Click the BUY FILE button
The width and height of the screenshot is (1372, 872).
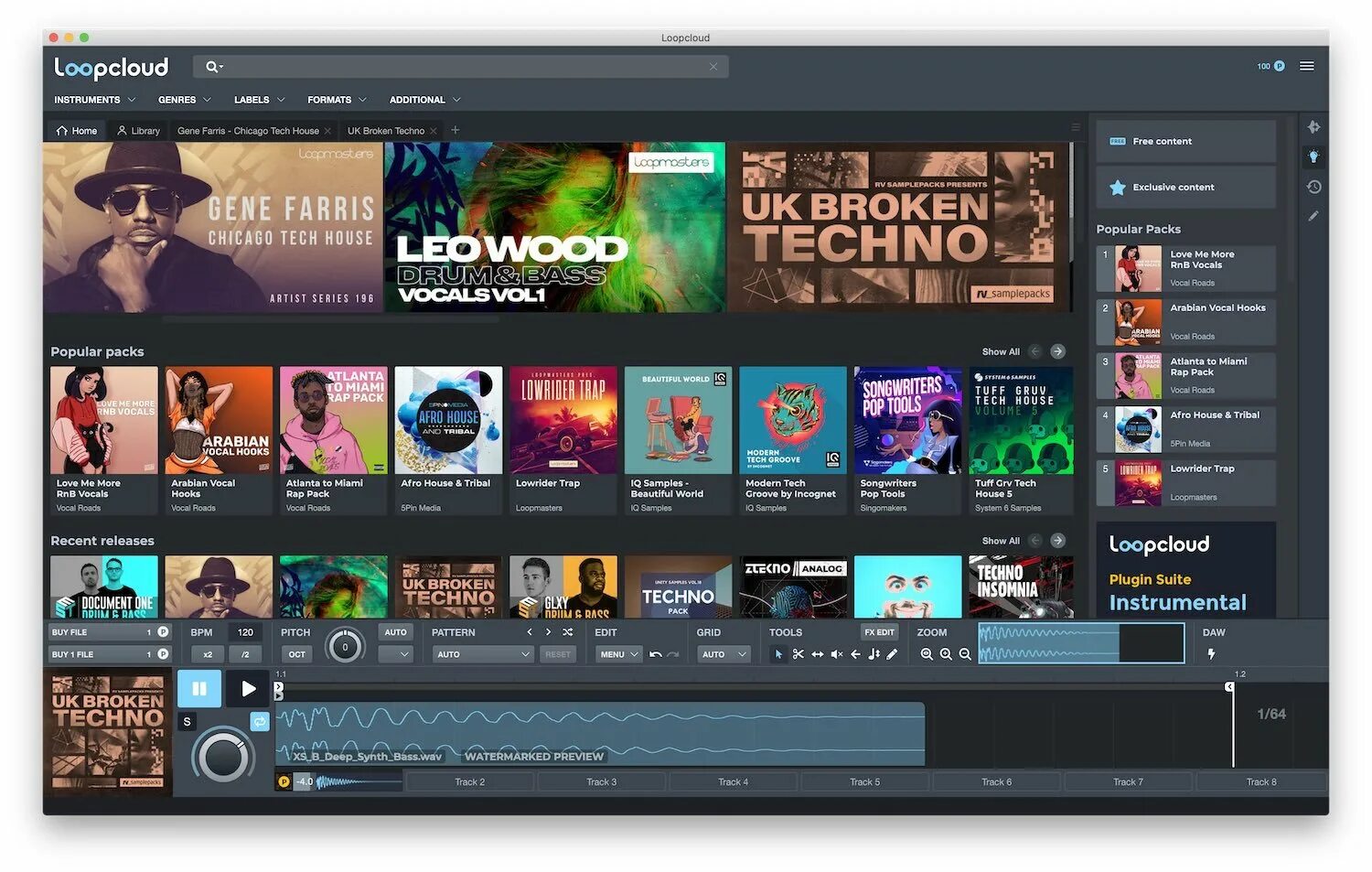click(x=110, y=632)
